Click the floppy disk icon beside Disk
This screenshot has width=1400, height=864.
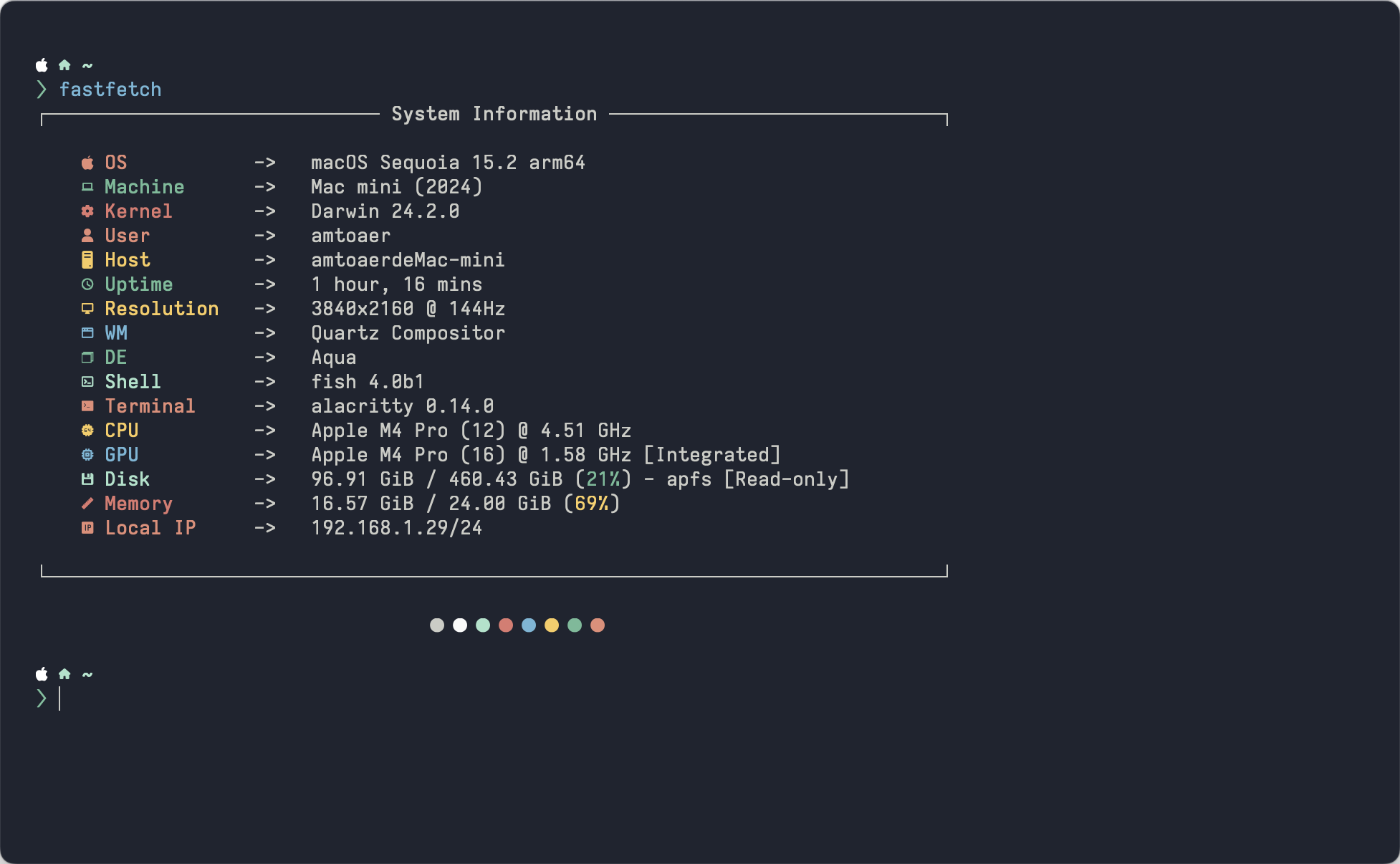pyautogui.click(x=87, y=479)
